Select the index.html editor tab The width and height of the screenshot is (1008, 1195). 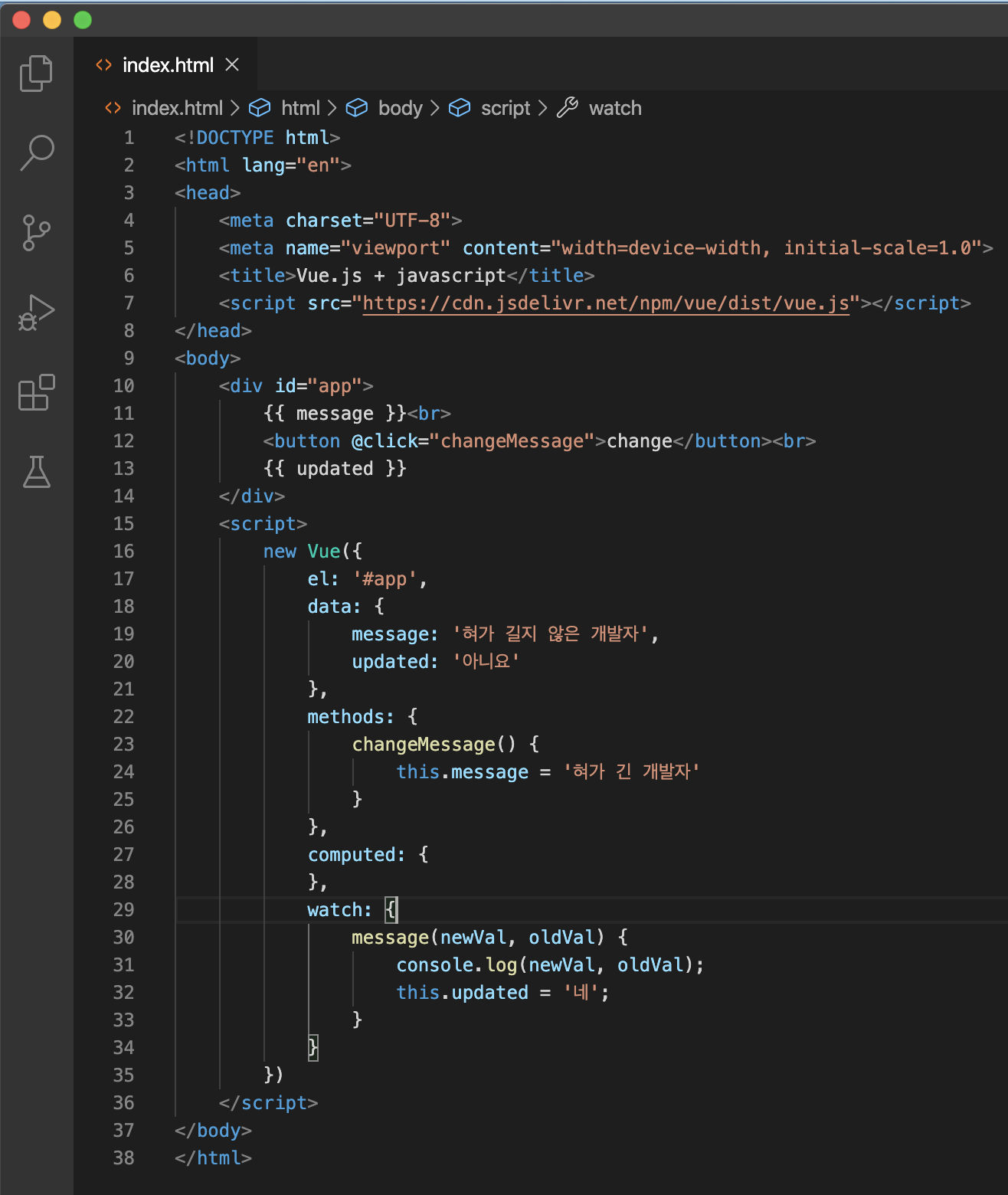168,65
